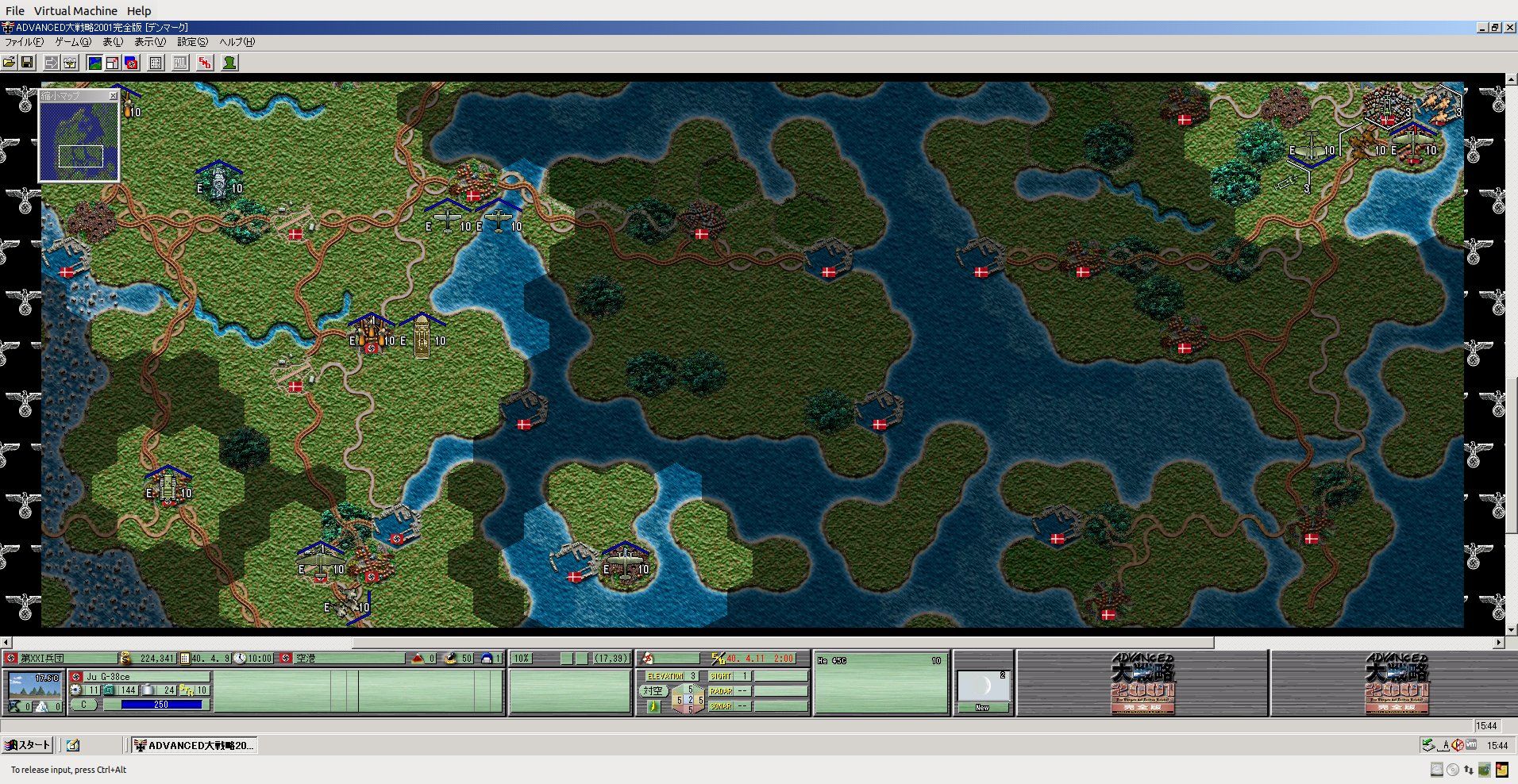Image resolution: width=1518 pixels, height=784 pixels.
Task: Click the green silhouette toolbar icon
Action: (229, 63)
